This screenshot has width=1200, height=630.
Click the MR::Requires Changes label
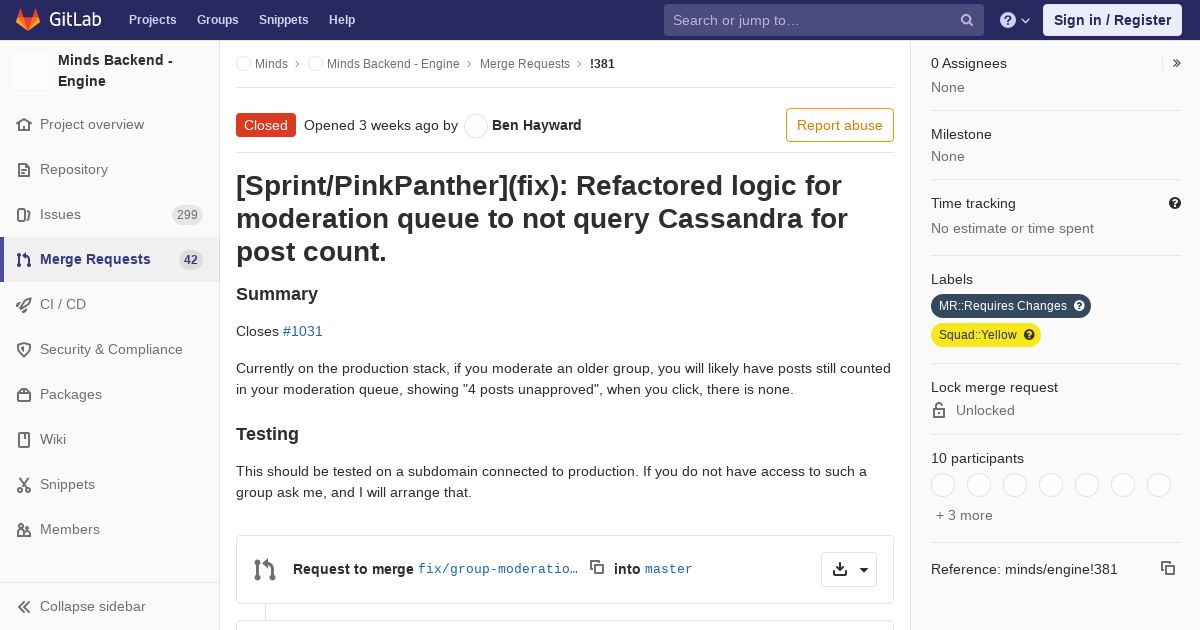(1003, 306)
